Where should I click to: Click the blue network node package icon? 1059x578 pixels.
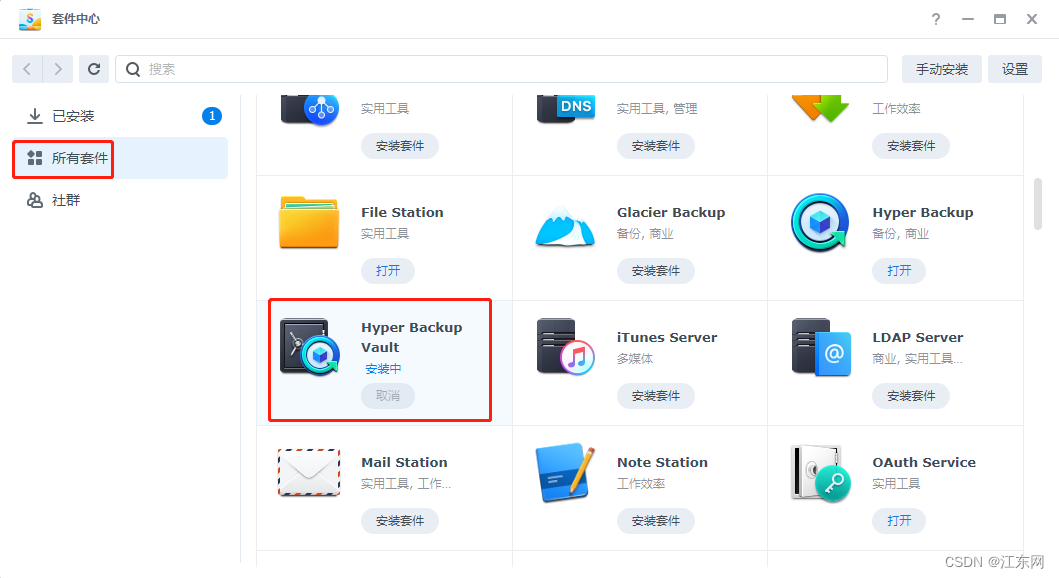[x=310, y=109]
